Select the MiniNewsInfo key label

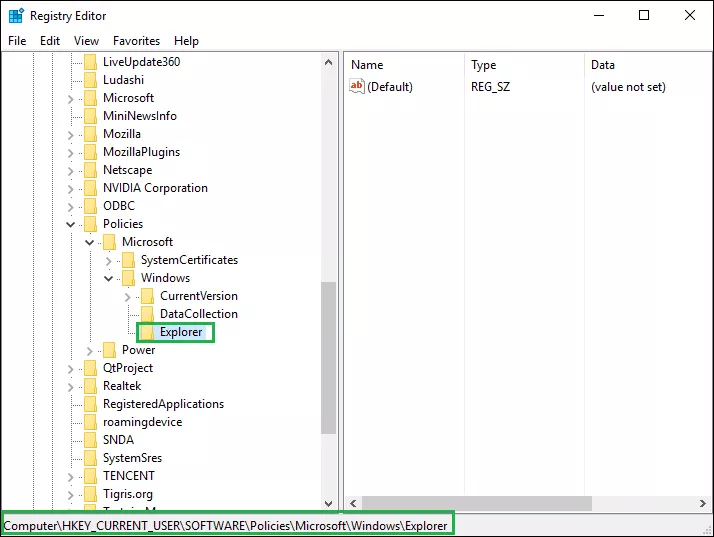140,116
